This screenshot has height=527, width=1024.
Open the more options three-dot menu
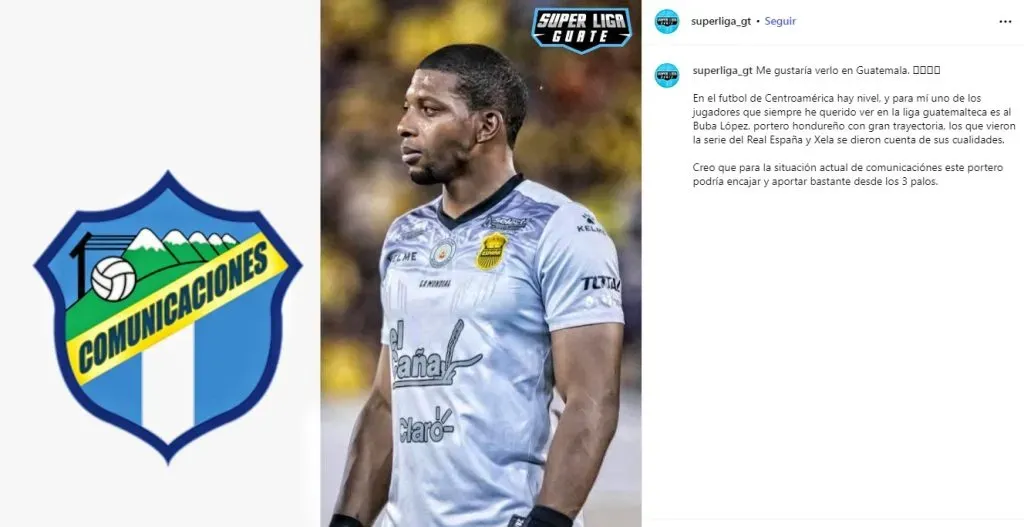(x=1005, y=22)
